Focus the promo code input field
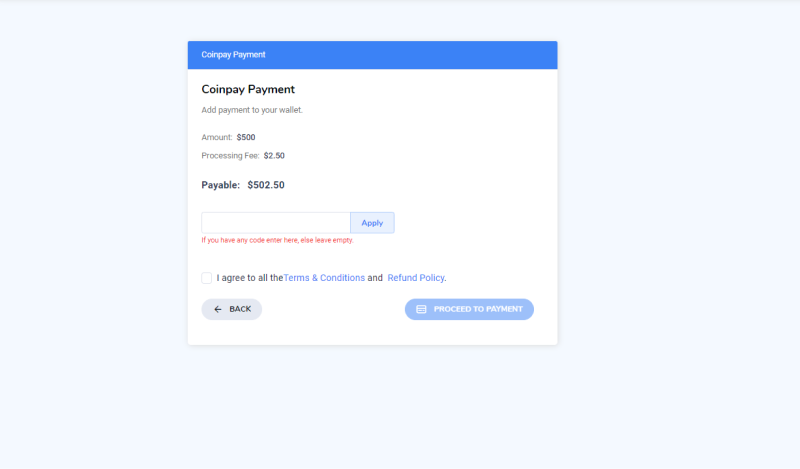Image resolution: width=800 pixels, height=469 pixels. click(x=276, y=223)
